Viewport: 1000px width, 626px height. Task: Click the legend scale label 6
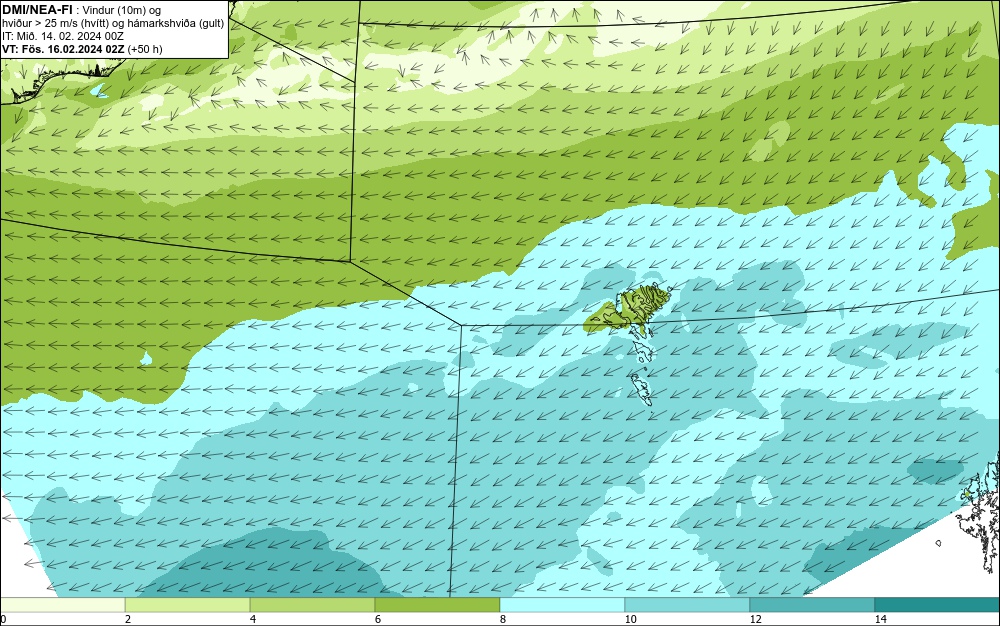(x=378, y=619)
